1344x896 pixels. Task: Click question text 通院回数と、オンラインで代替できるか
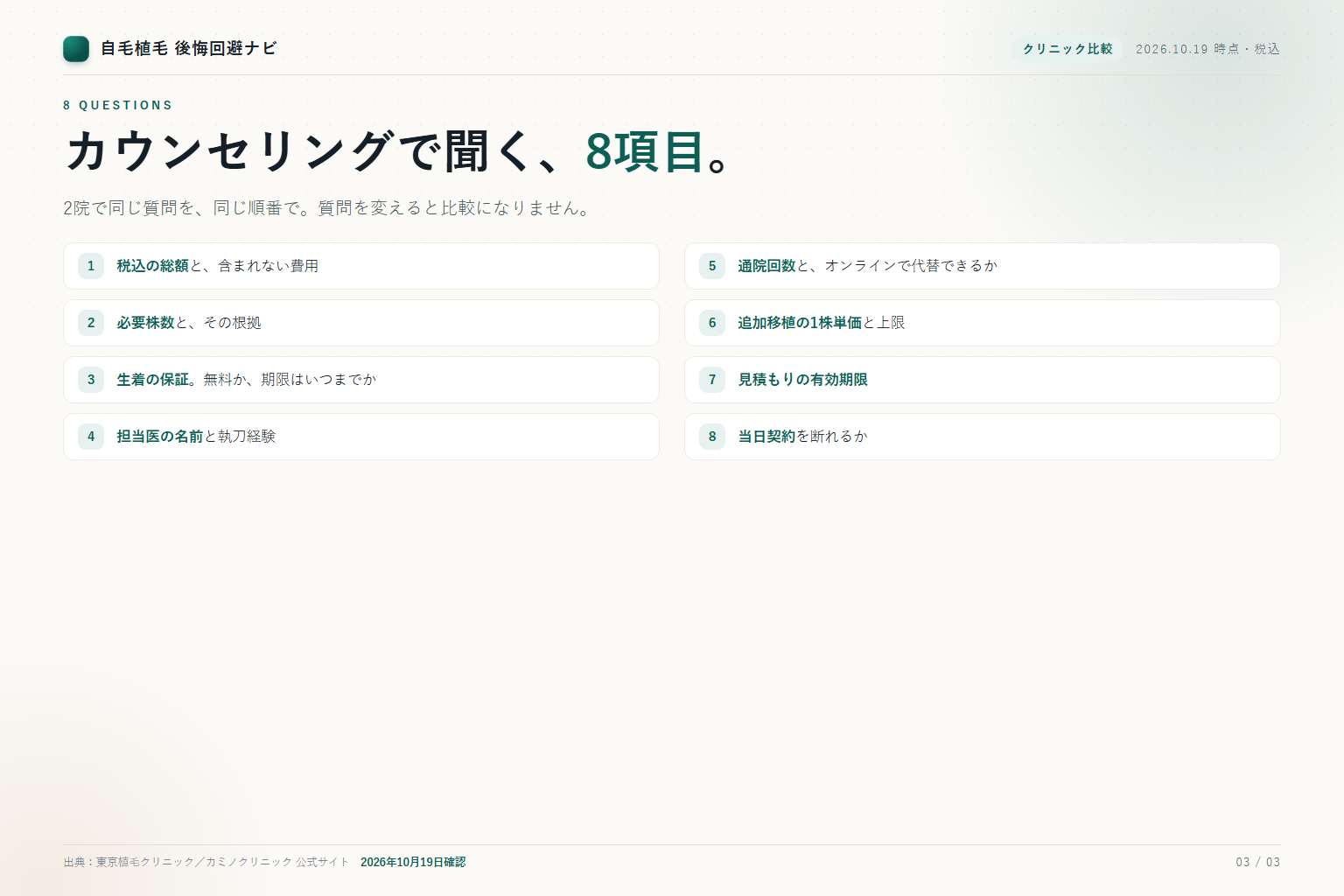868,266
